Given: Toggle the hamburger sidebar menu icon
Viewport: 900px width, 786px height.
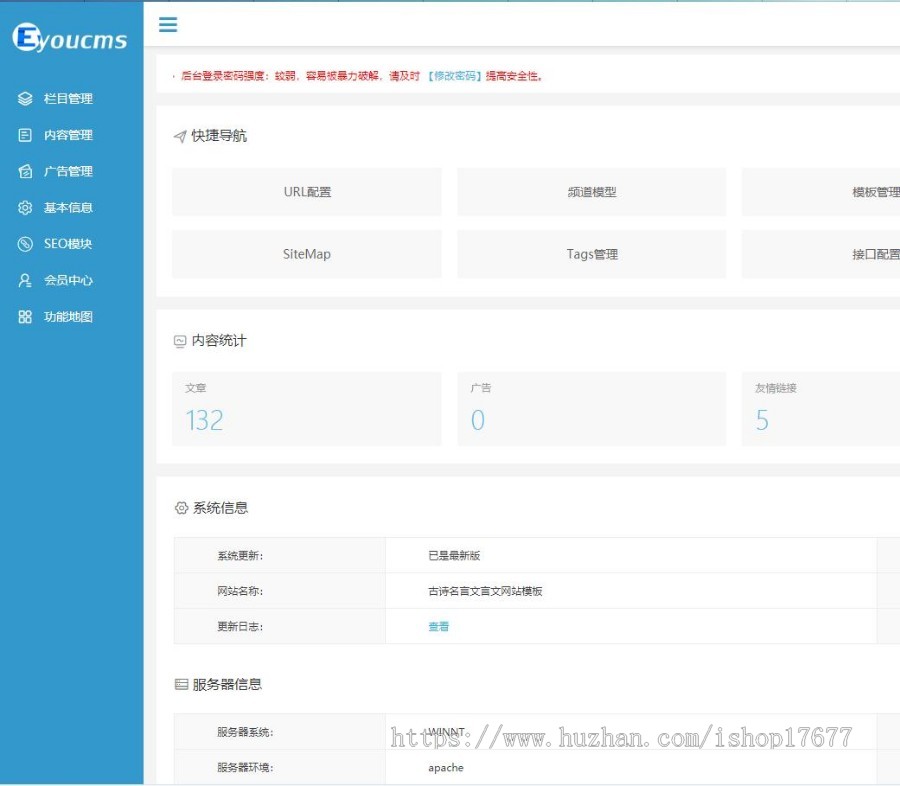Looking at the screenshot, I should [168, 24].
